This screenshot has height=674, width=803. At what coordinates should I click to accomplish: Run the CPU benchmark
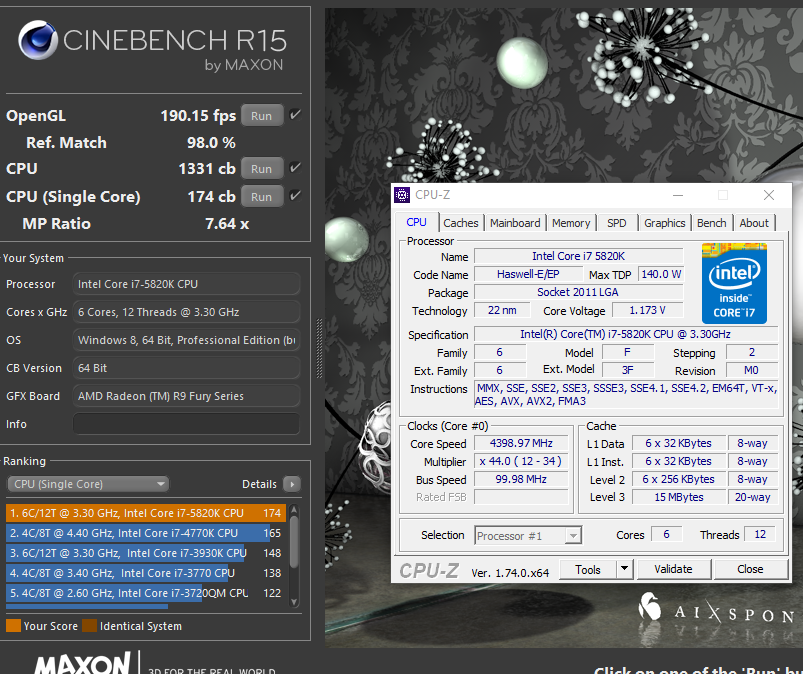(262, 168)
